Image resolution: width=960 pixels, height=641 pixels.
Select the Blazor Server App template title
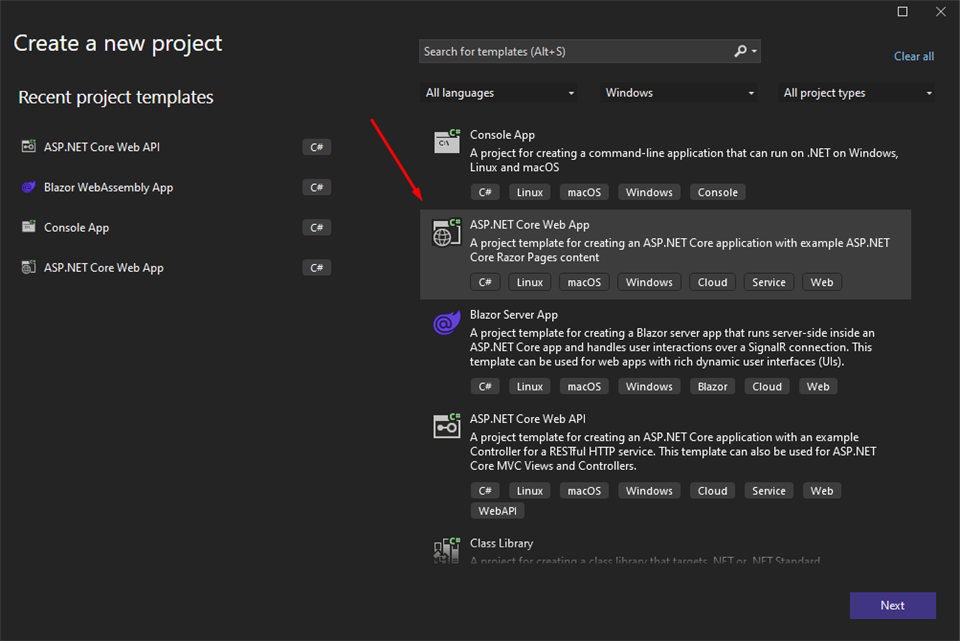(514, 315)
